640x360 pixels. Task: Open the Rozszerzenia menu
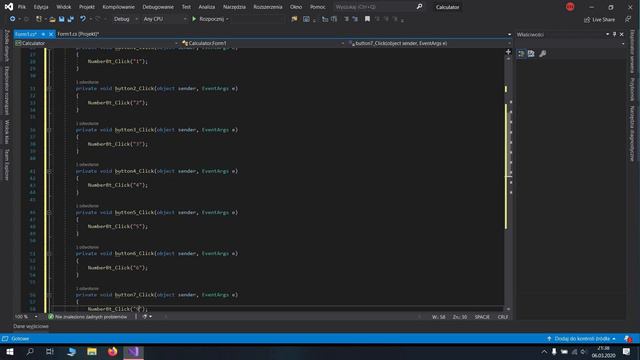pos(268,7)
